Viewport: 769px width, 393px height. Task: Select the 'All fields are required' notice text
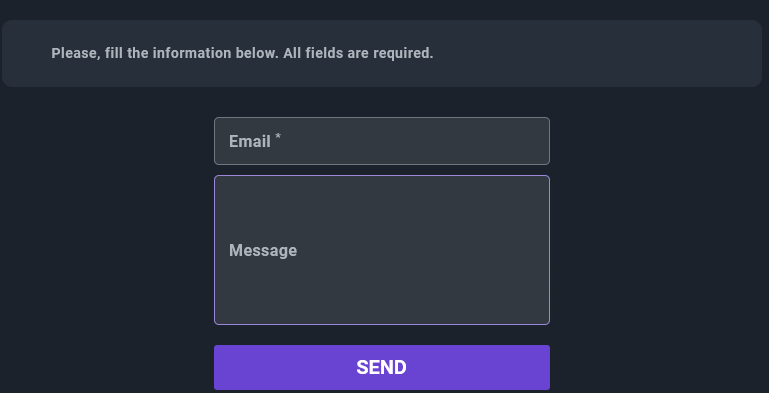click(x=358, y=53)
